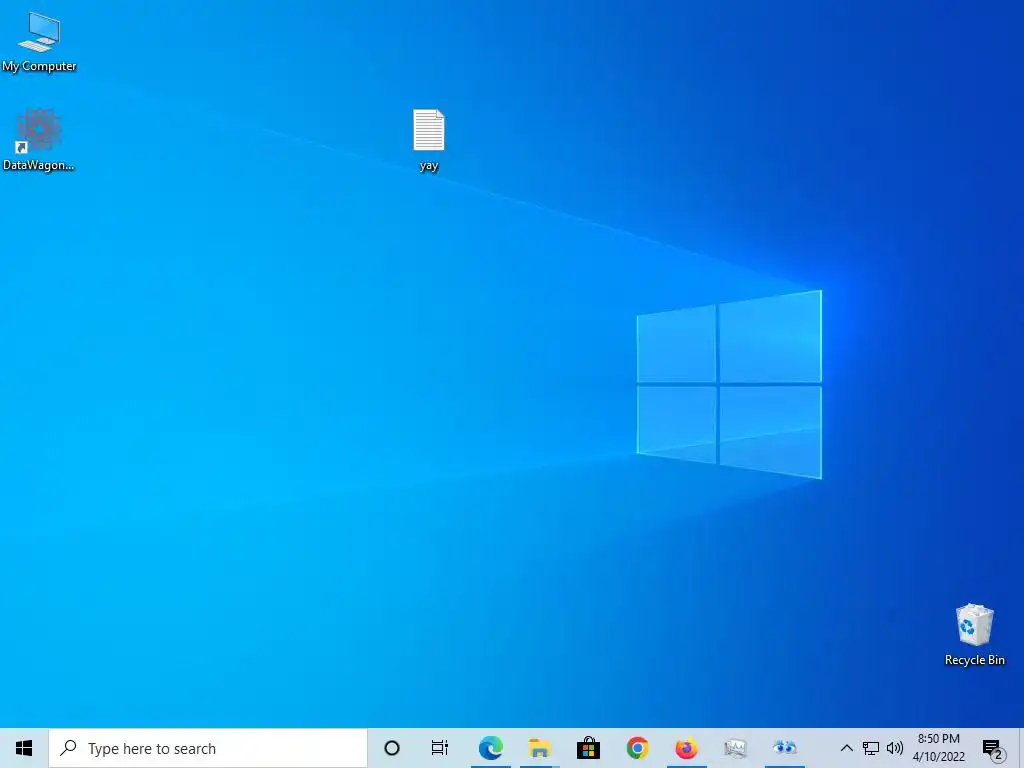Image resolution: width=1024 pixels, height=768 pixels.
Task: Select the DataWagon shortcut icon
Action: tap(38, 140)
